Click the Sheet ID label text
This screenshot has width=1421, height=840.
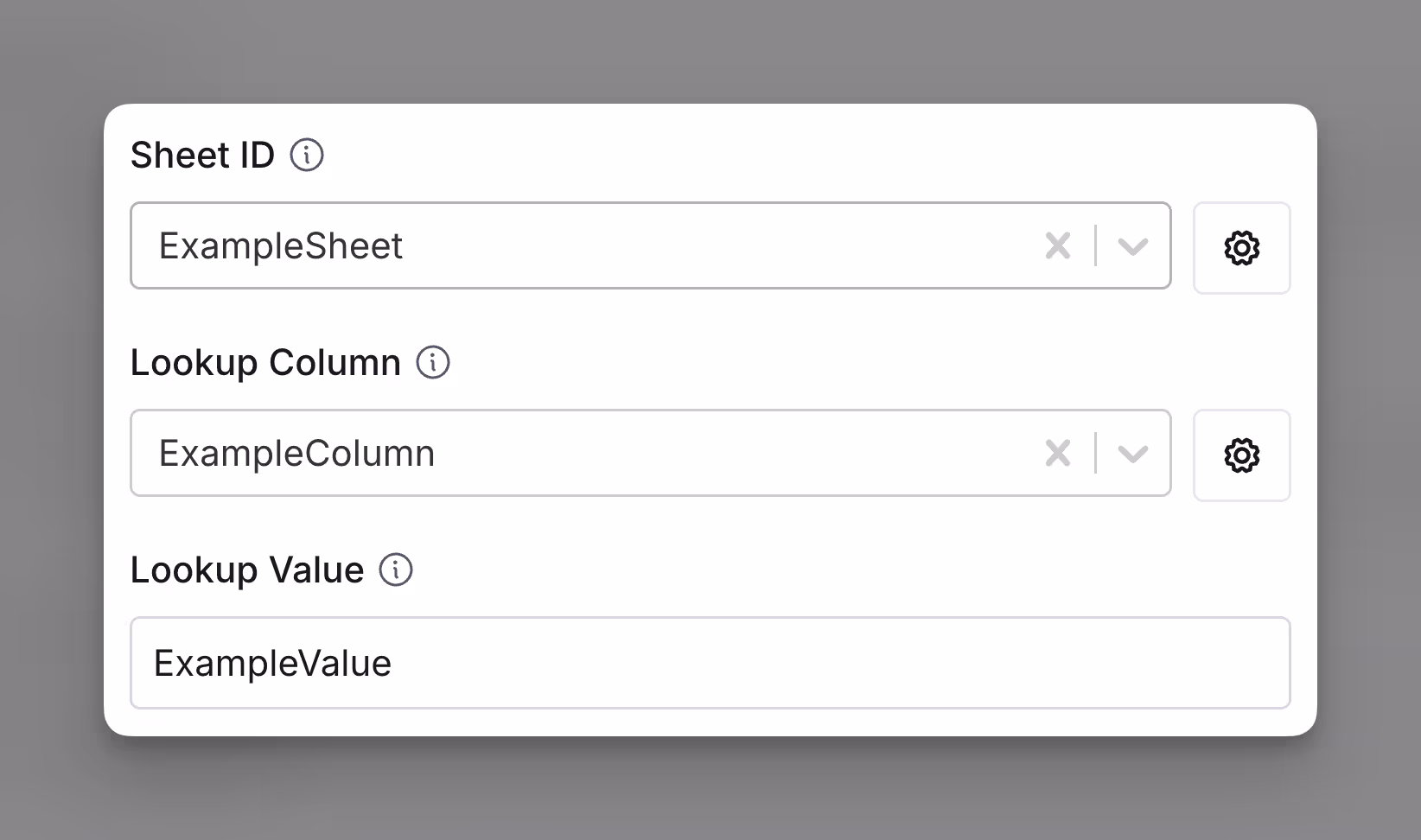pyautogui.click(x=202, y=156)
